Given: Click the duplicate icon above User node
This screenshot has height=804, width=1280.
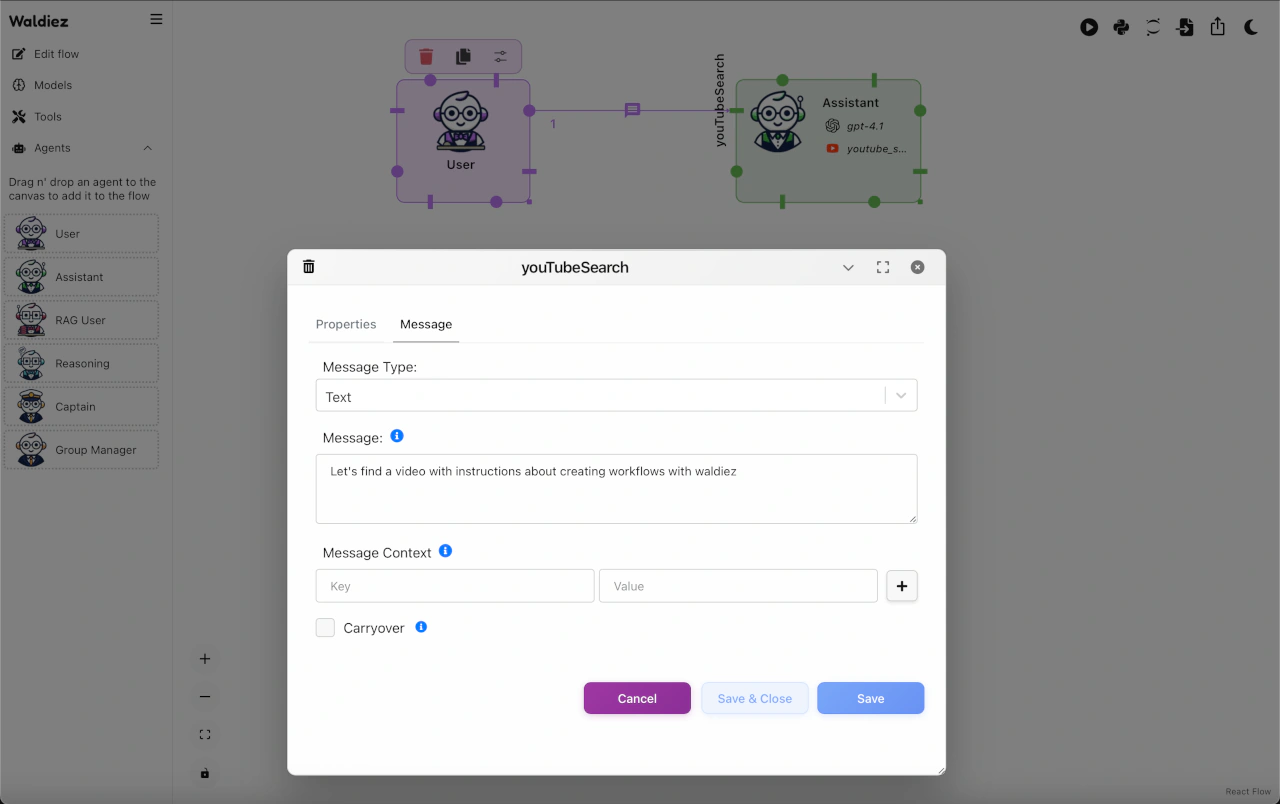Looking at the screenshot, I should coord(463,57).
